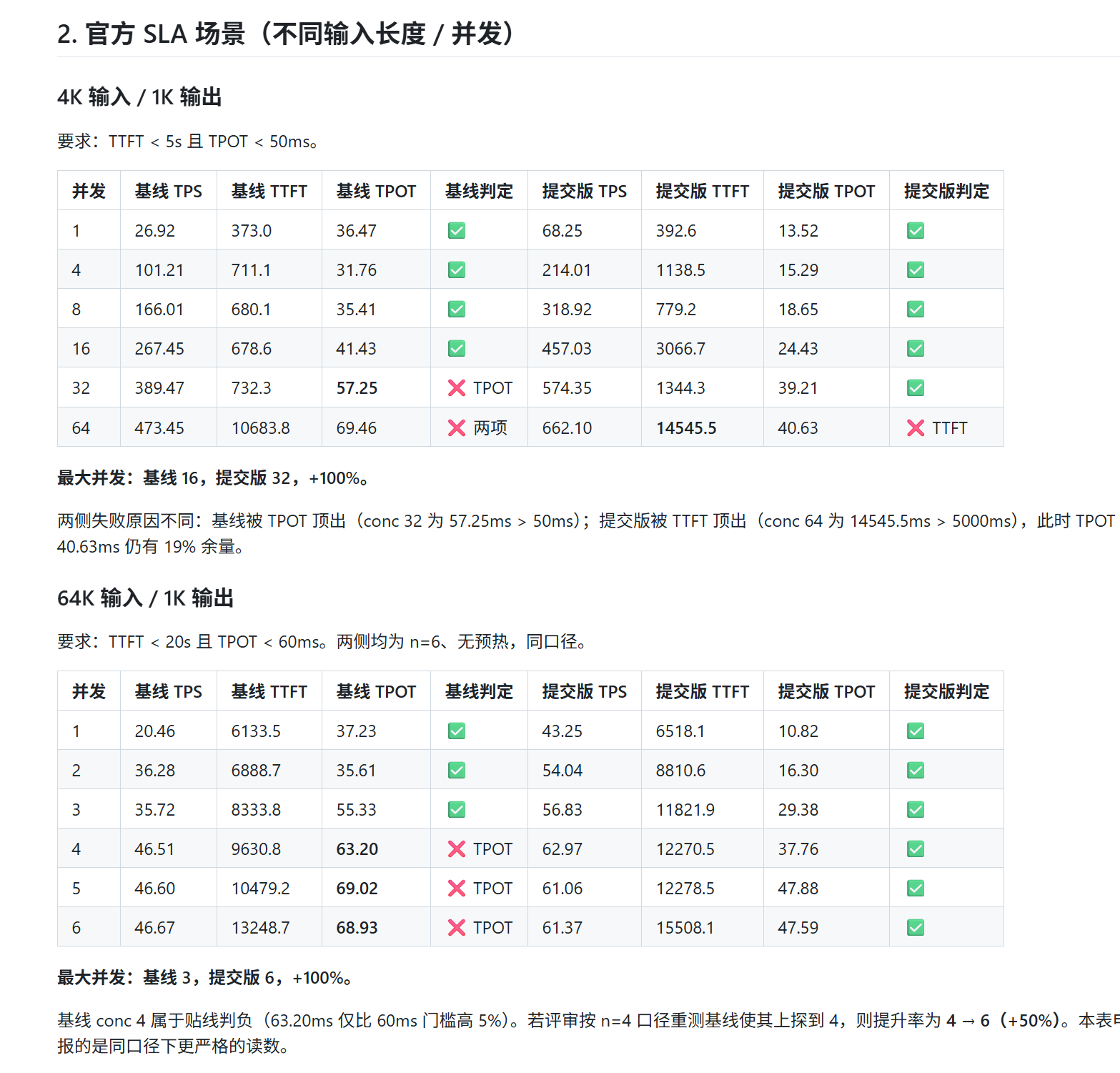Click the baseline green check in the 35.72 TPS row
Image resolution: width=1120 pixels, height=1073 pixels.
tap(457, 809)
